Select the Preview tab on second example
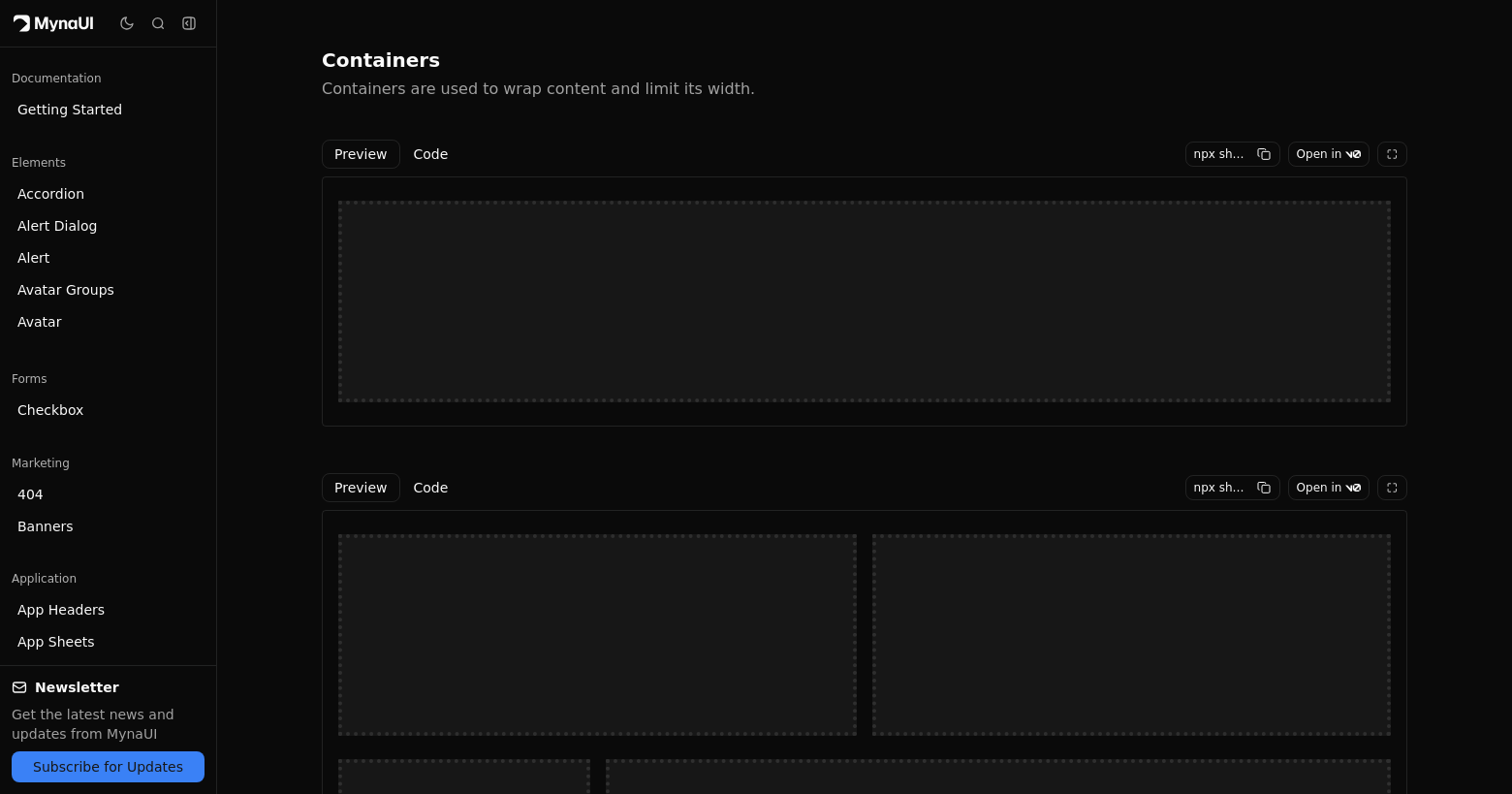1512x794 pixels. click(361, 488)
